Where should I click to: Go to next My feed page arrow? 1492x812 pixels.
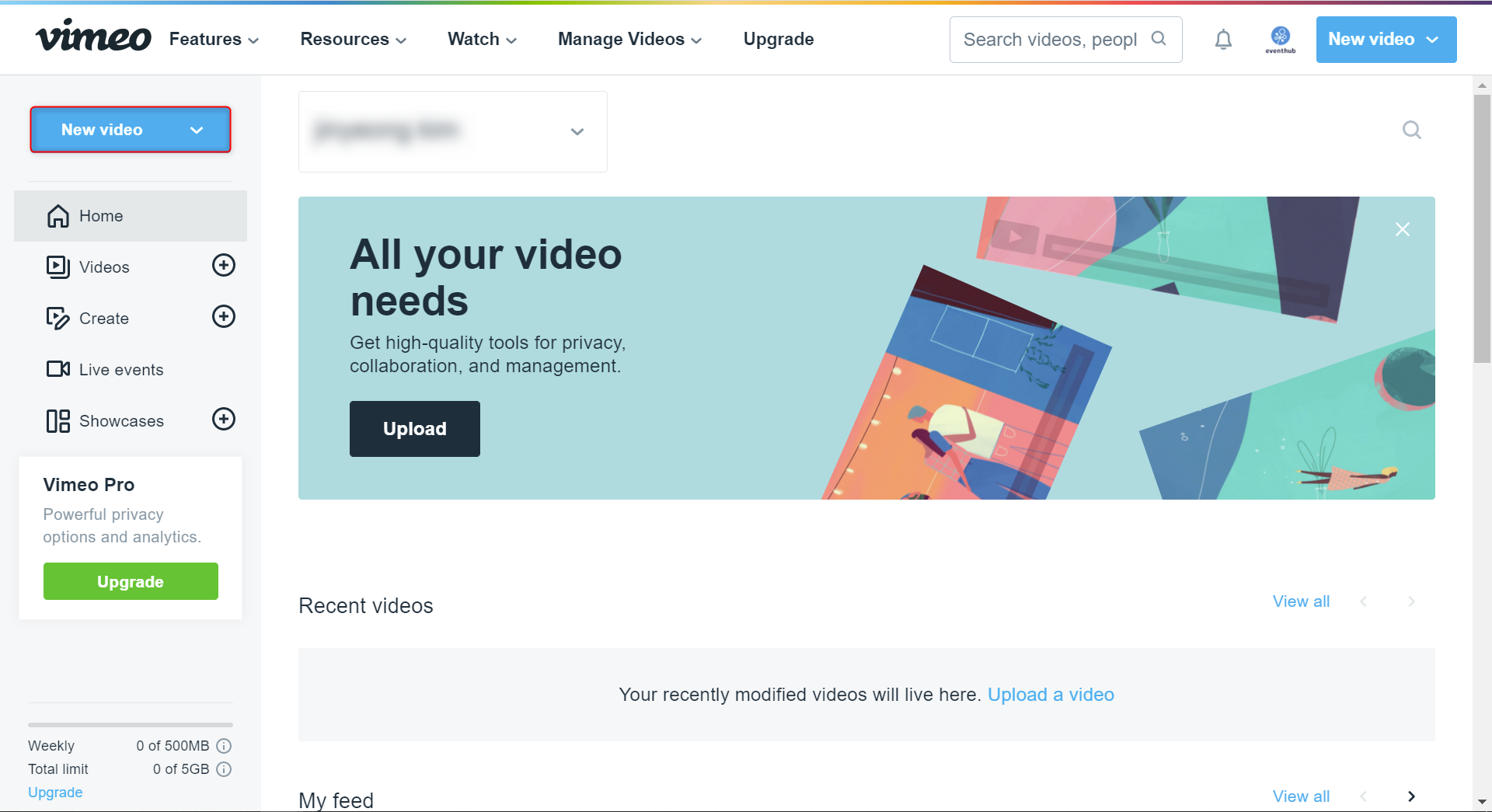pyautogui.click(x=1411, y=796)
